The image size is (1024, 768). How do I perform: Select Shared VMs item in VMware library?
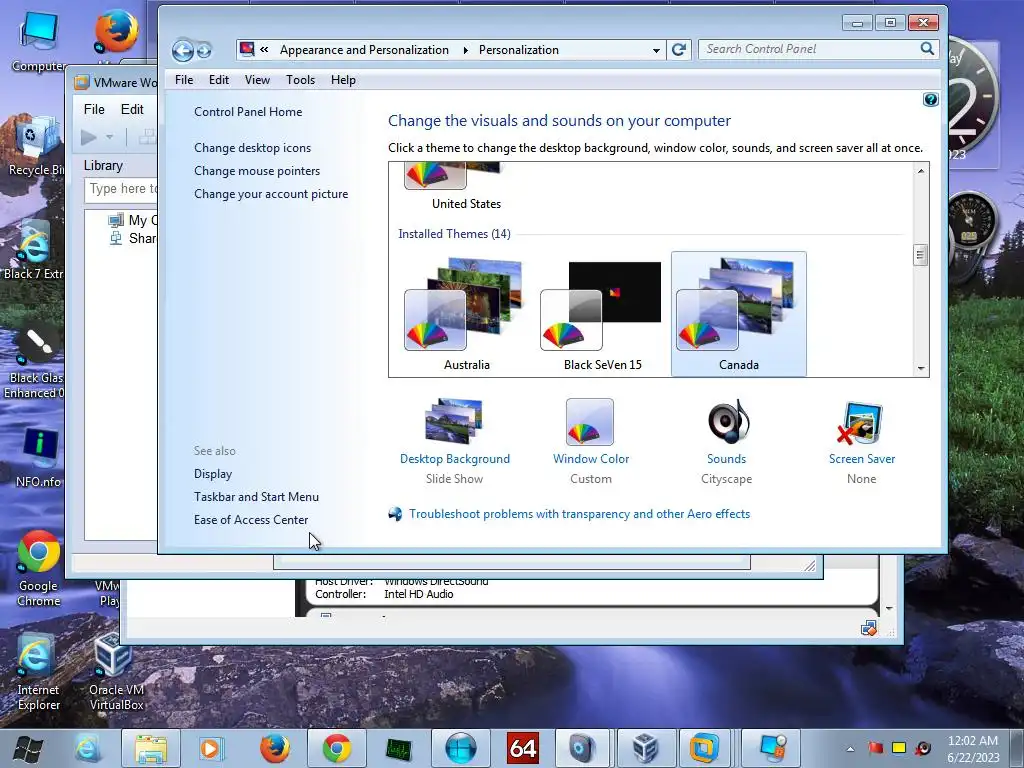pyautogui.click(x=133, y=238)
